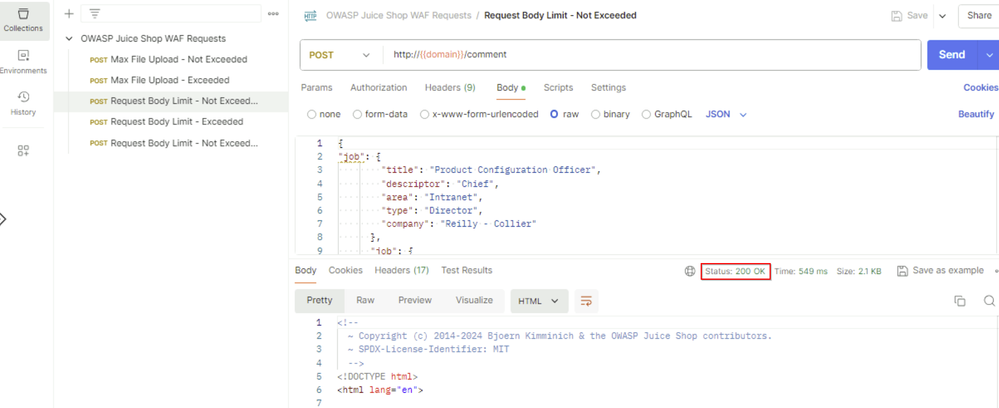Open the History sidebar panel
The height and width of the screenshot is (408, 999).
point(23,103)
